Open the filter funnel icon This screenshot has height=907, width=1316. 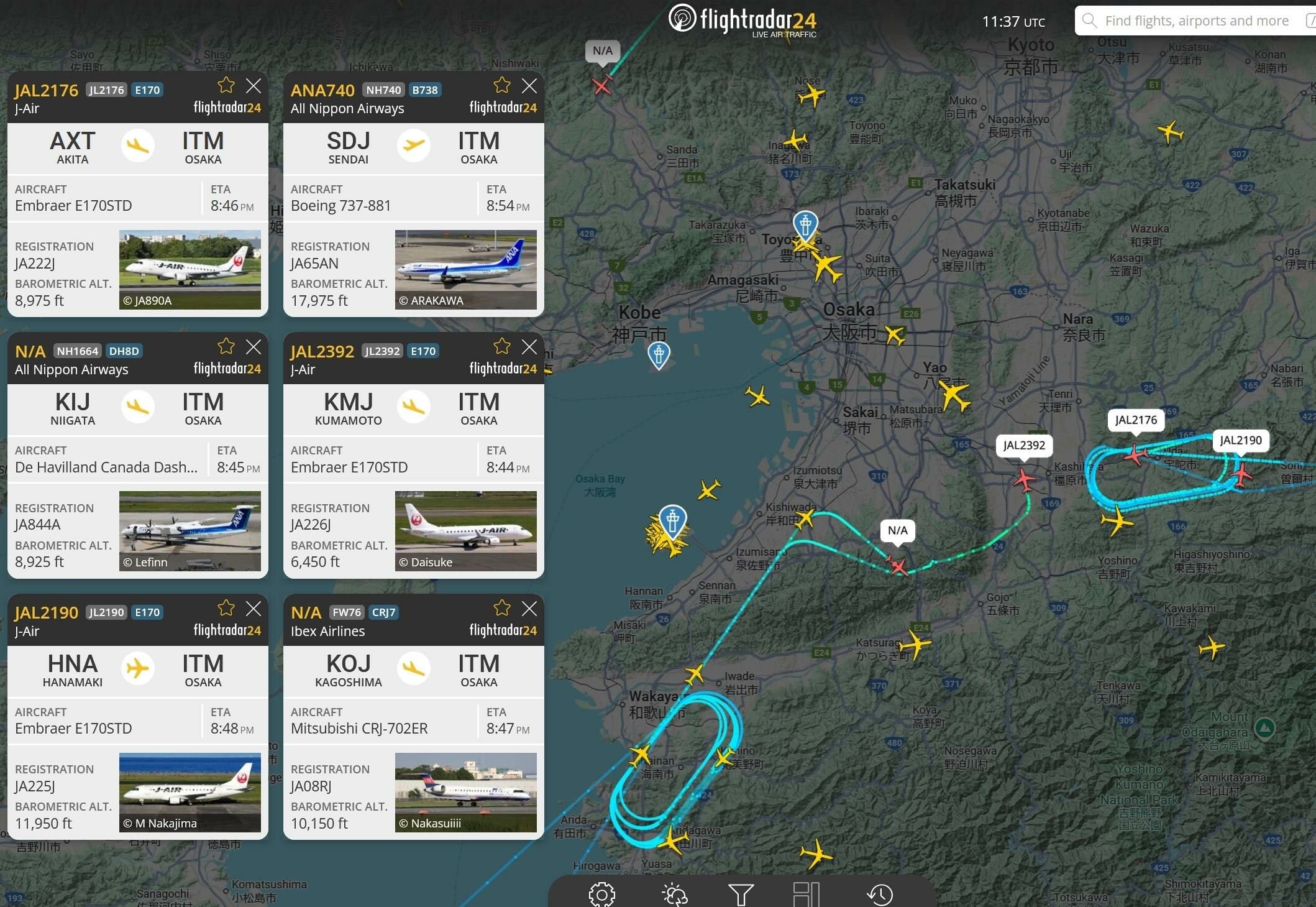(741, 895)
